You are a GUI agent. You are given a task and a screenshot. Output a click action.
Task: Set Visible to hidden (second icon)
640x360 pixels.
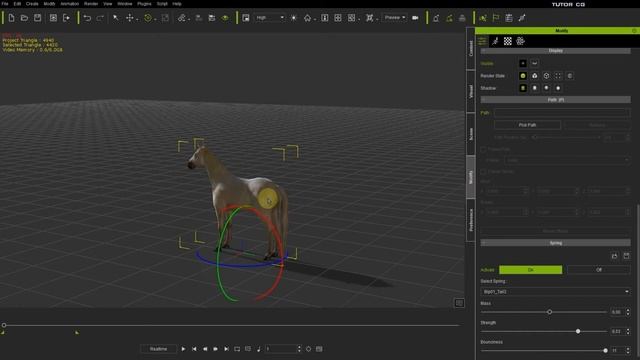tap(534, 63)
